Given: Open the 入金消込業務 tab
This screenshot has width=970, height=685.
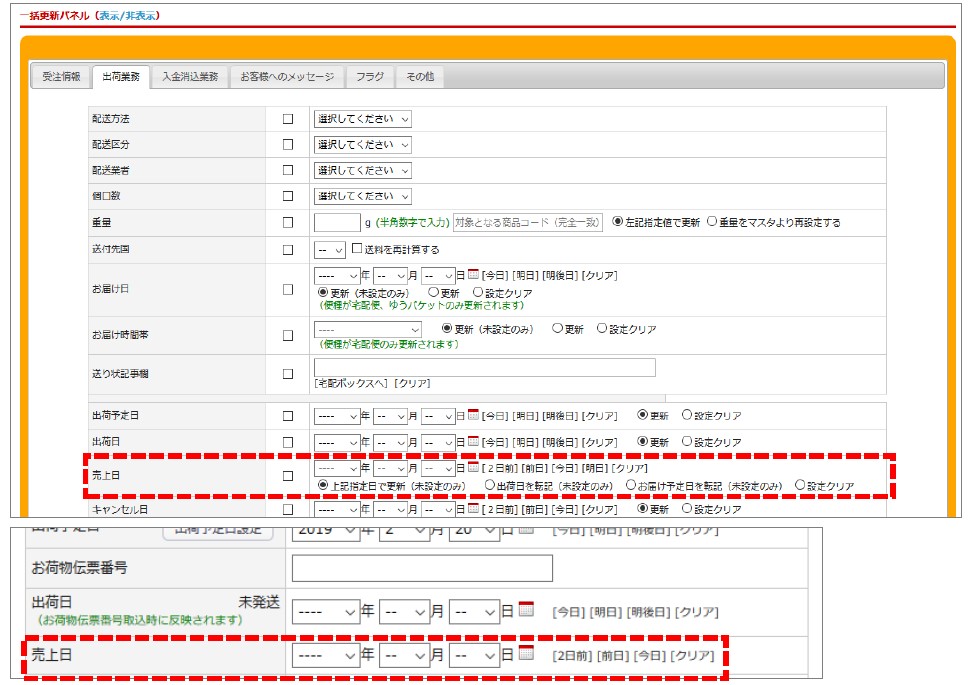Looking at the screenshot, I should pyautogui.click(x=190, y=77).
